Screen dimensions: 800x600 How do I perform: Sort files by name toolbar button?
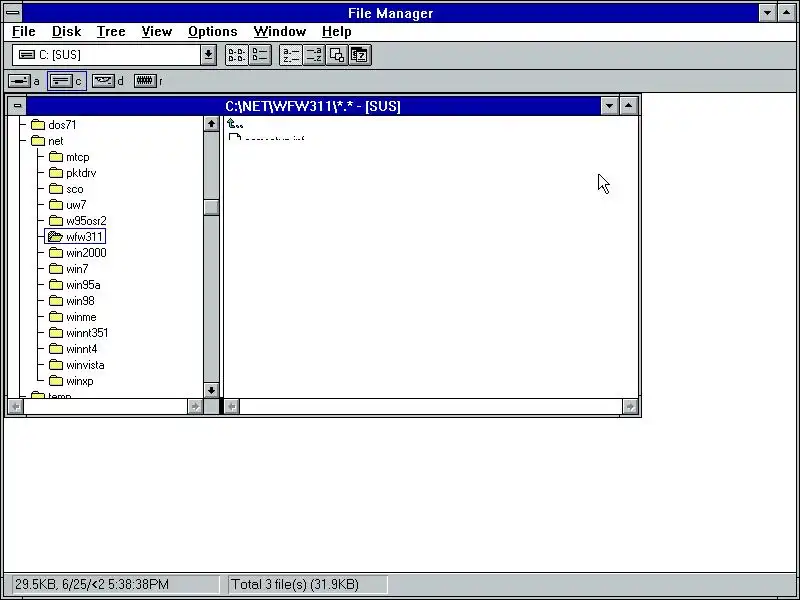click(x=291, y=55)
